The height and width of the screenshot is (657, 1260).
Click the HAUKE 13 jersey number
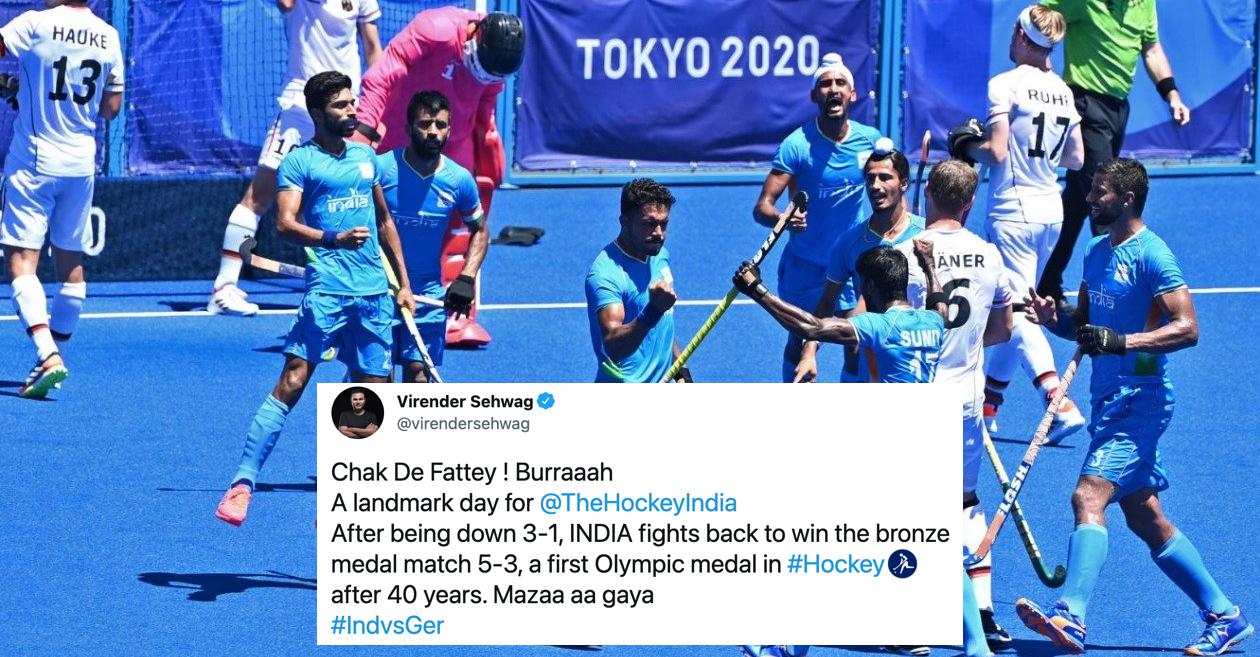point(75,79)
